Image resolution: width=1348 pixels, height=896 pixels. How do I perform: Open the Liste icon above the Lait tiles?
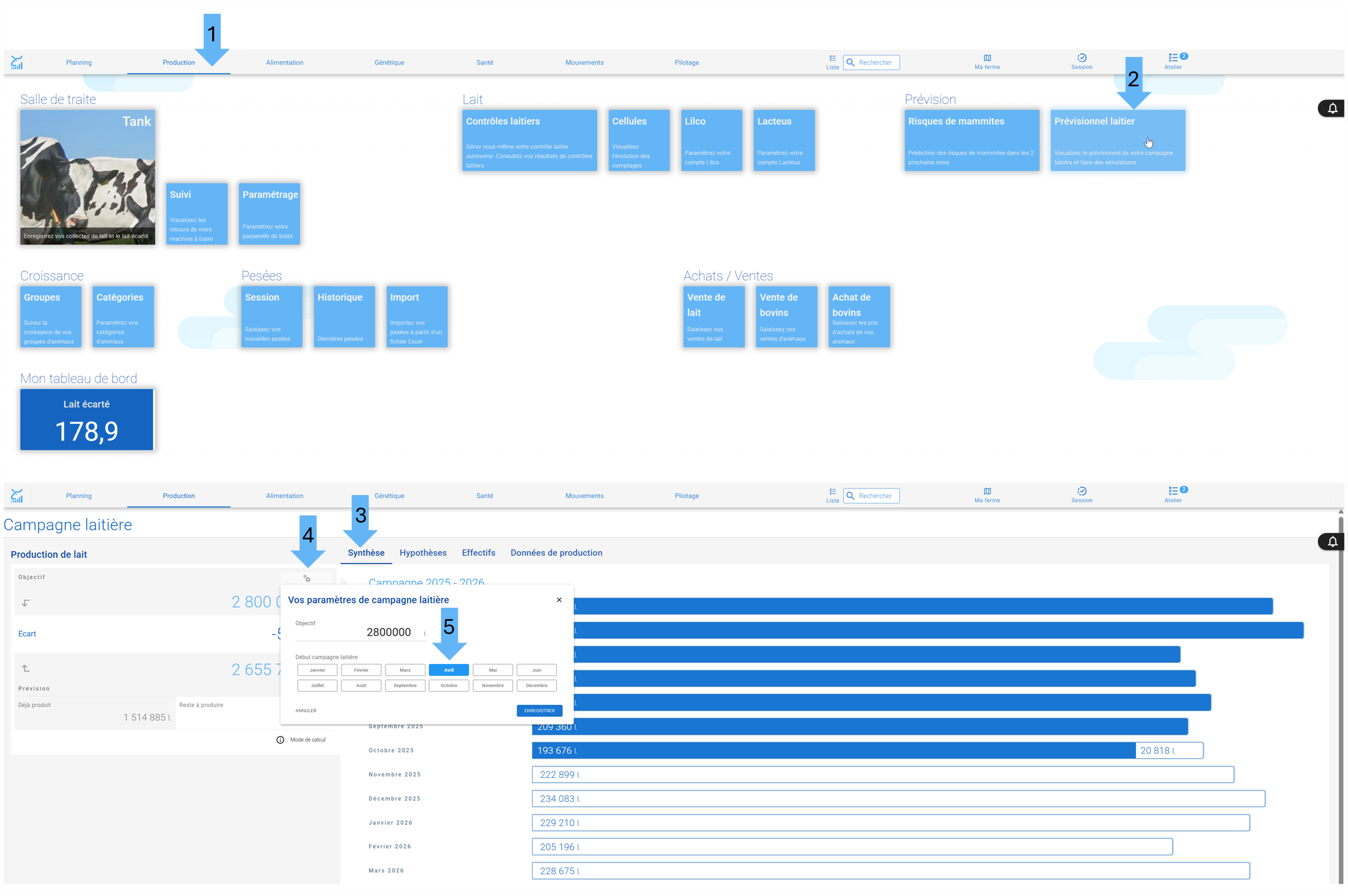833,62
